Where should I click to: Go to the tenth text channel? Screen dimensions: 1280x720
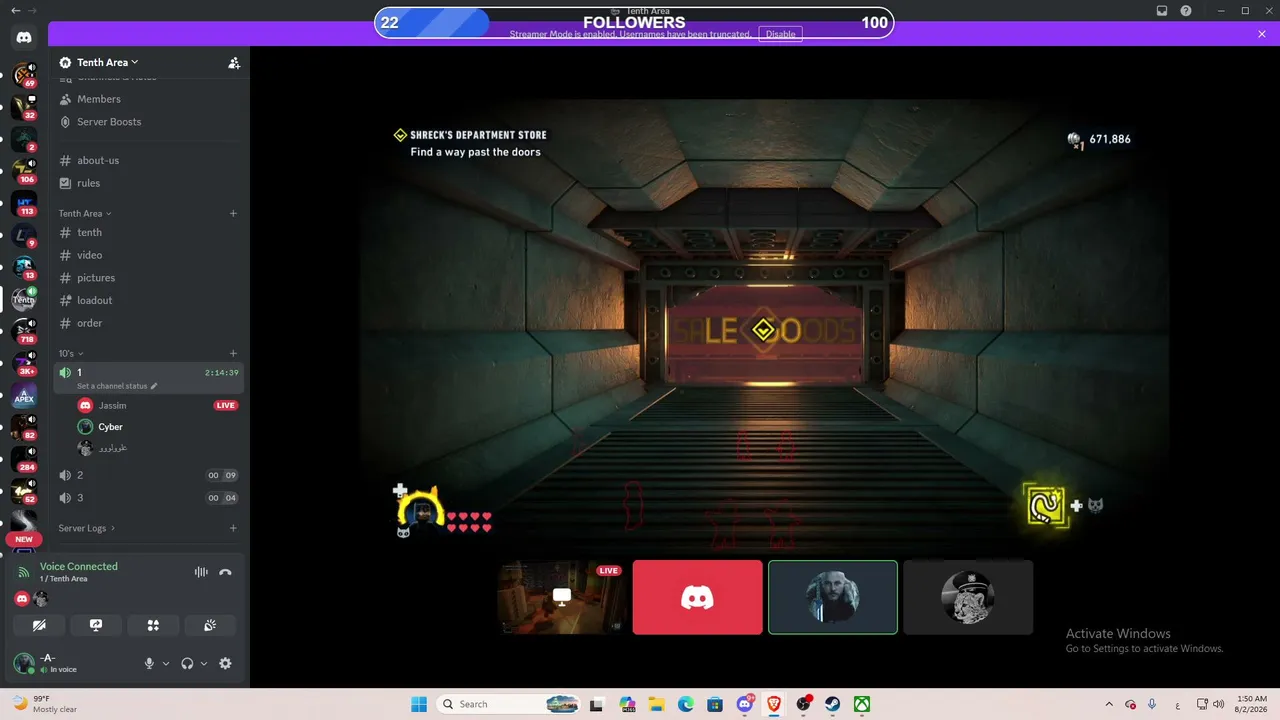pos(148,232)
